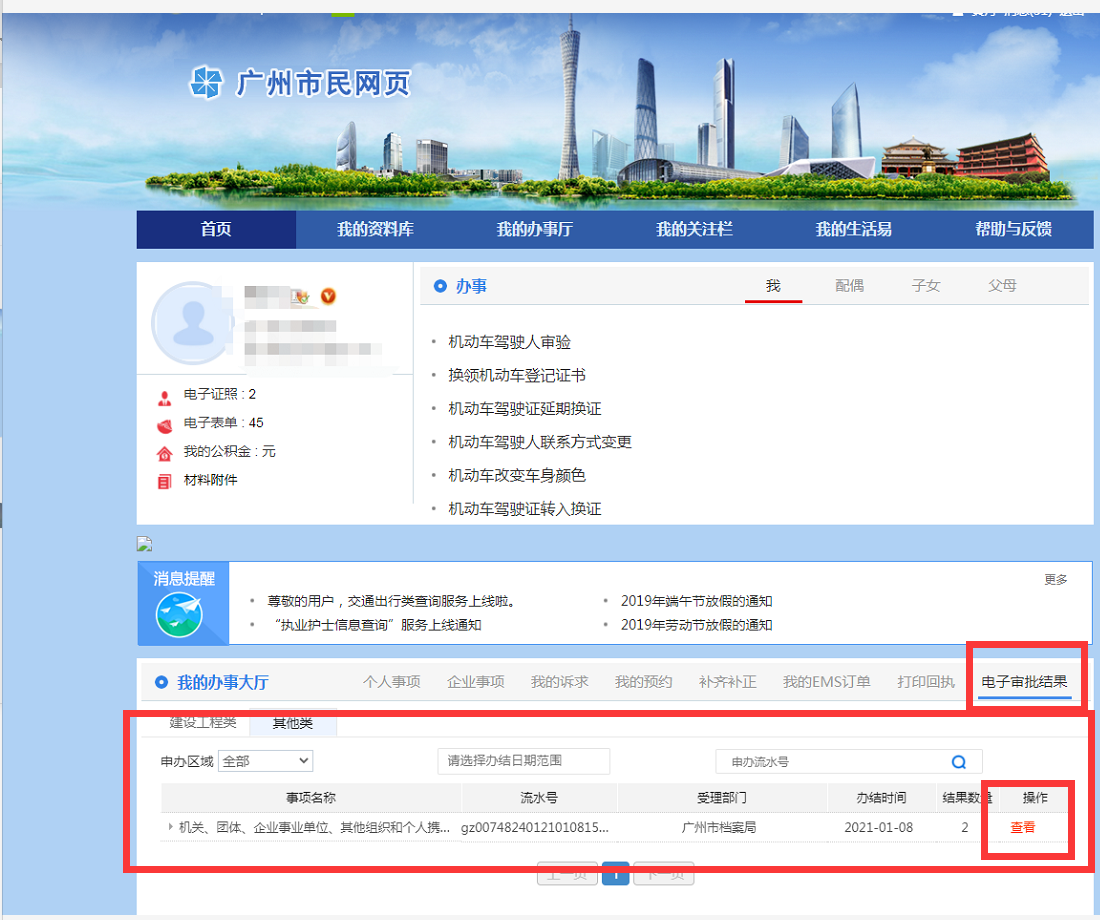Click the 电子证照 red person icon
Viewport: 1100px width, 920px height.
pyautogui.click(x=164, y=396)
